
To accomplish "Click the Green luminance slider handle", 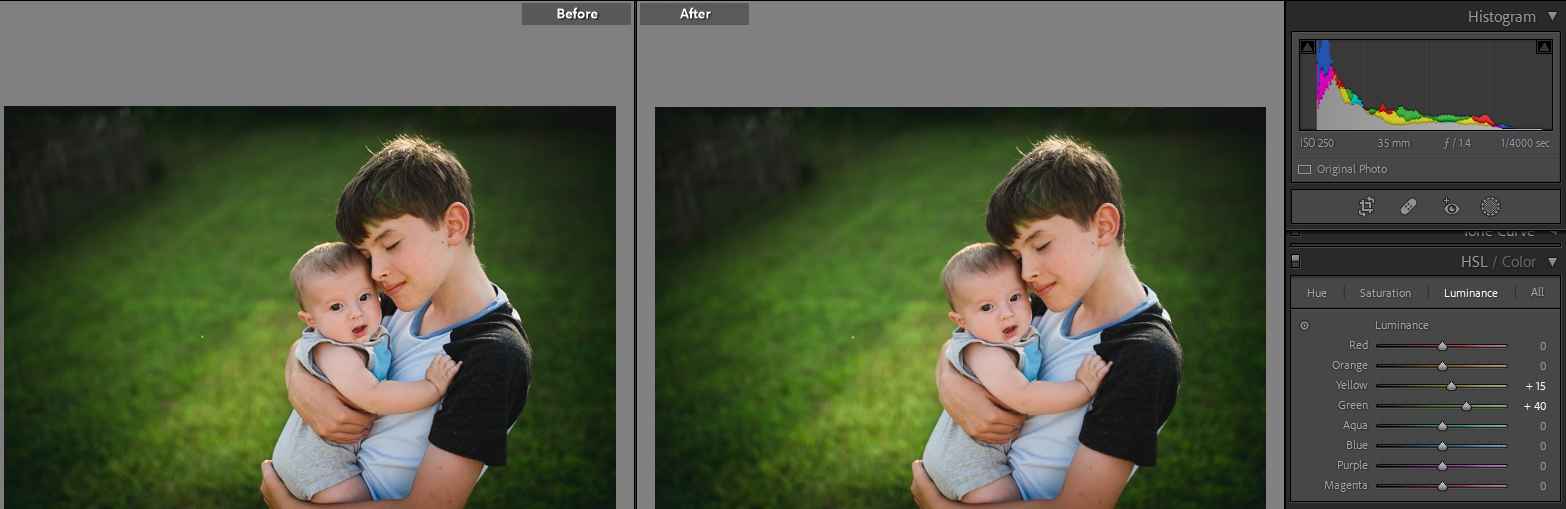I will [x=1467, y=406].
